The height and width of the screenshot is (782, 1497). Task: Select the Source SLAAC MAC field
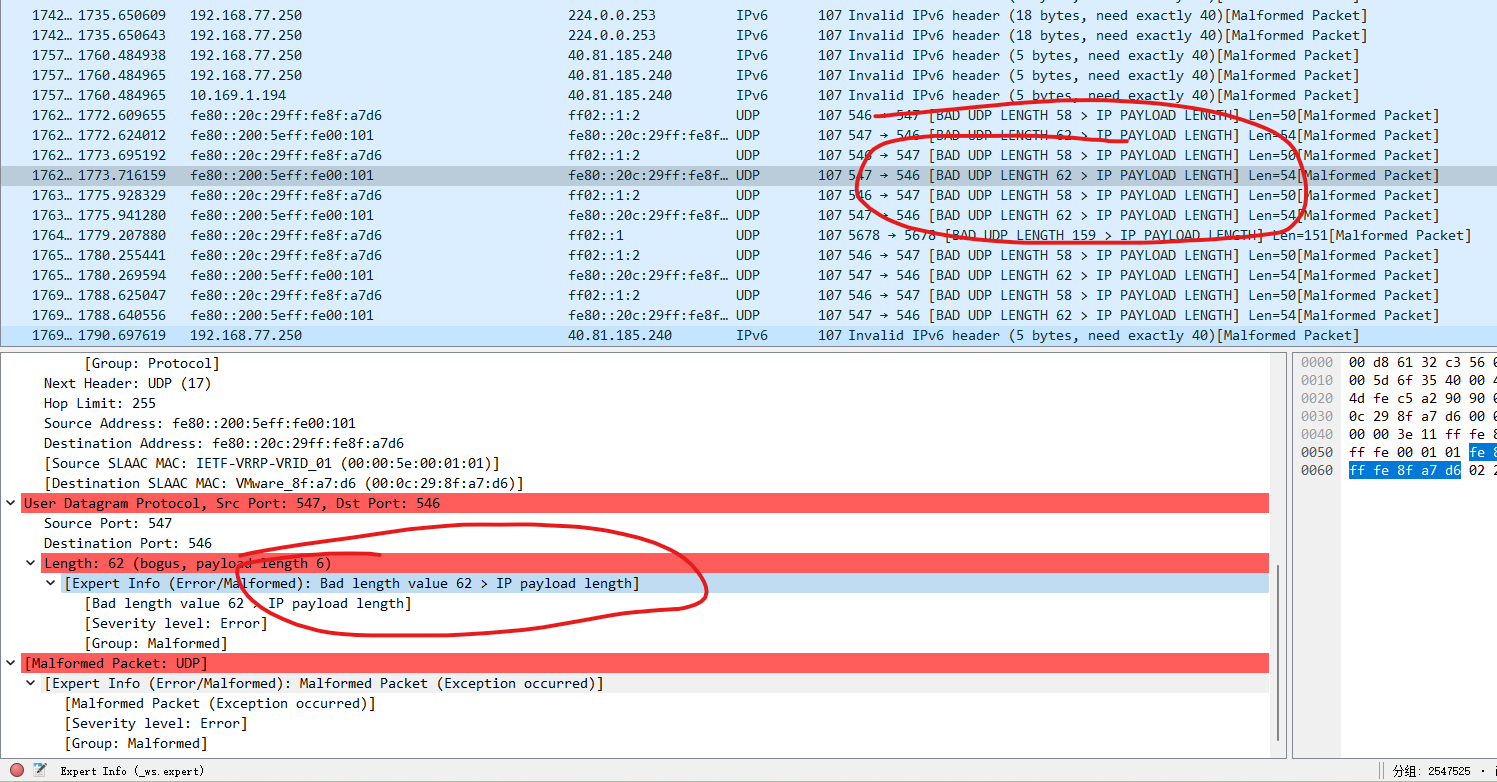tap(271, 463)
